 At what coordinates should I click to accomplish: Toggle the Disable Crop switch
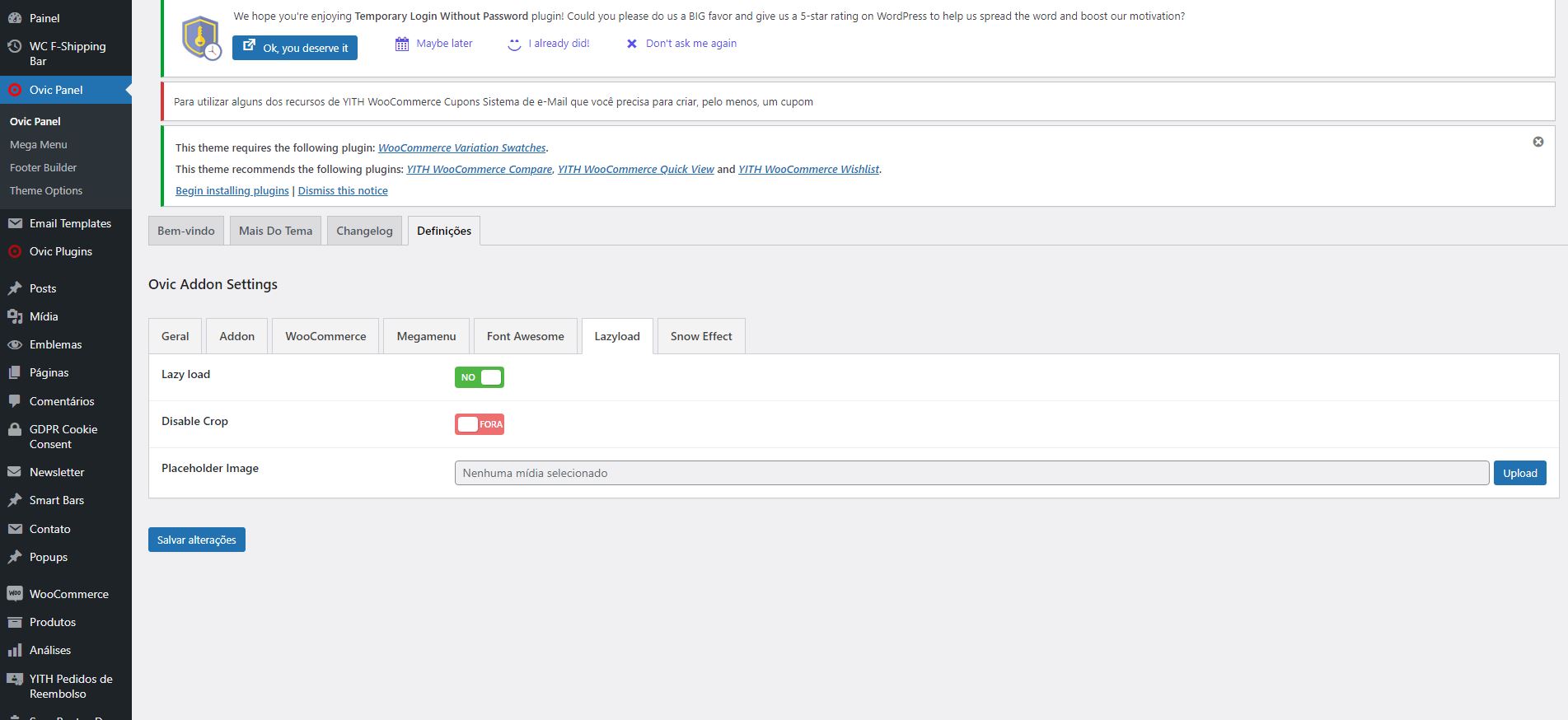tap(480, 424)
